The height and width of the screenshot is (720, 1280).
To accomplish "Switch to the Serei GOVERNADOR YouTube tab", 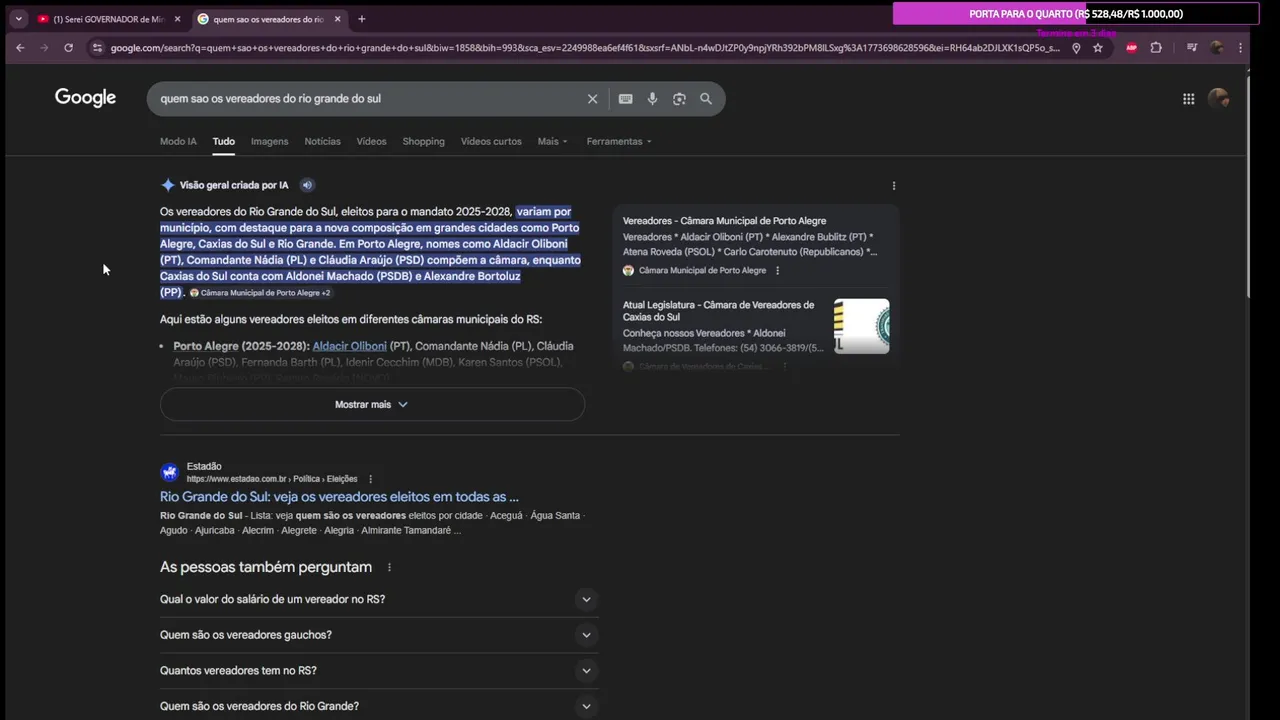I will point(110,19).
